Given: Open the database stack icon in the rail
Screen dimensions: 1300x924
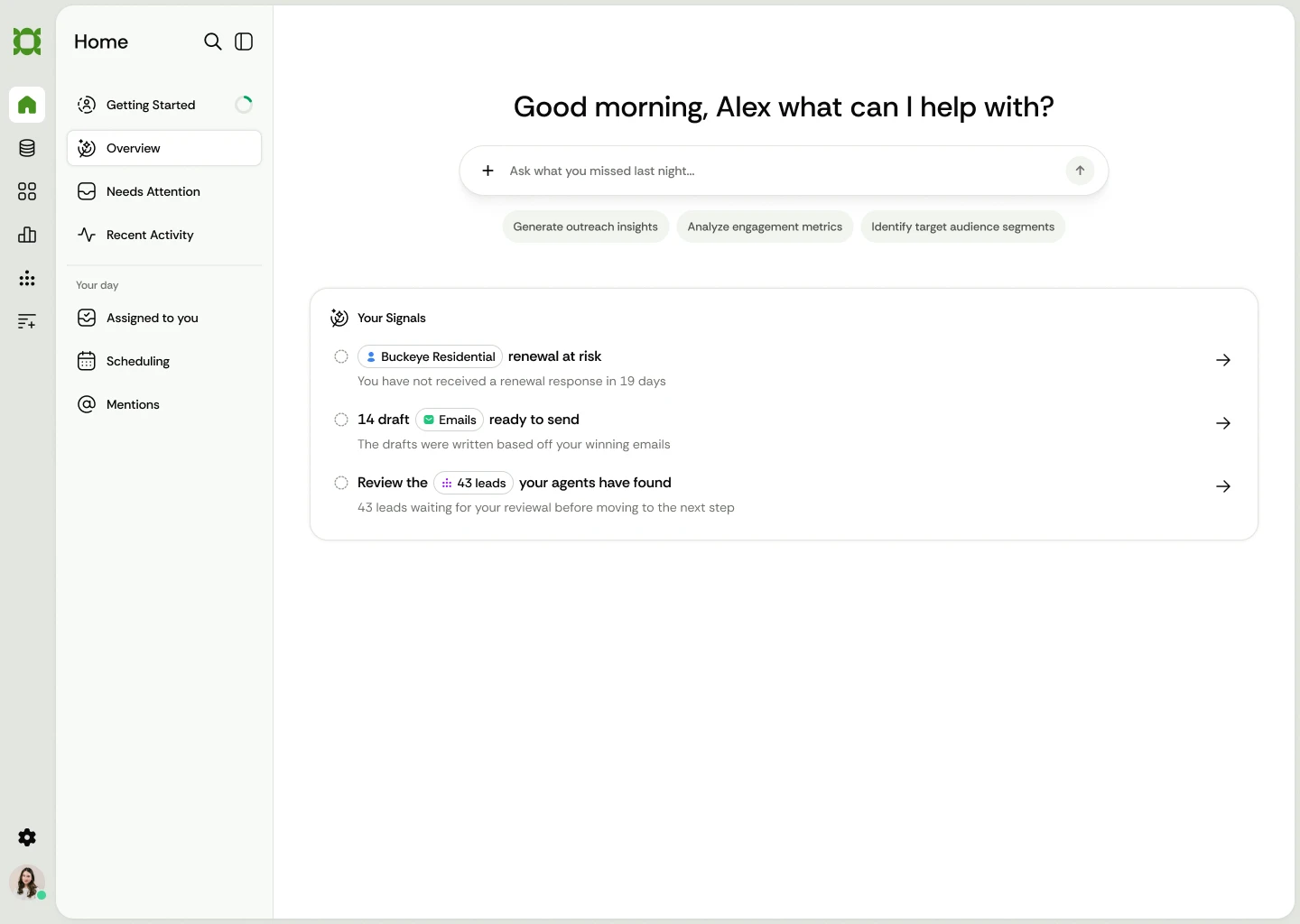Looking at the screenshot, I should [27, 148].
